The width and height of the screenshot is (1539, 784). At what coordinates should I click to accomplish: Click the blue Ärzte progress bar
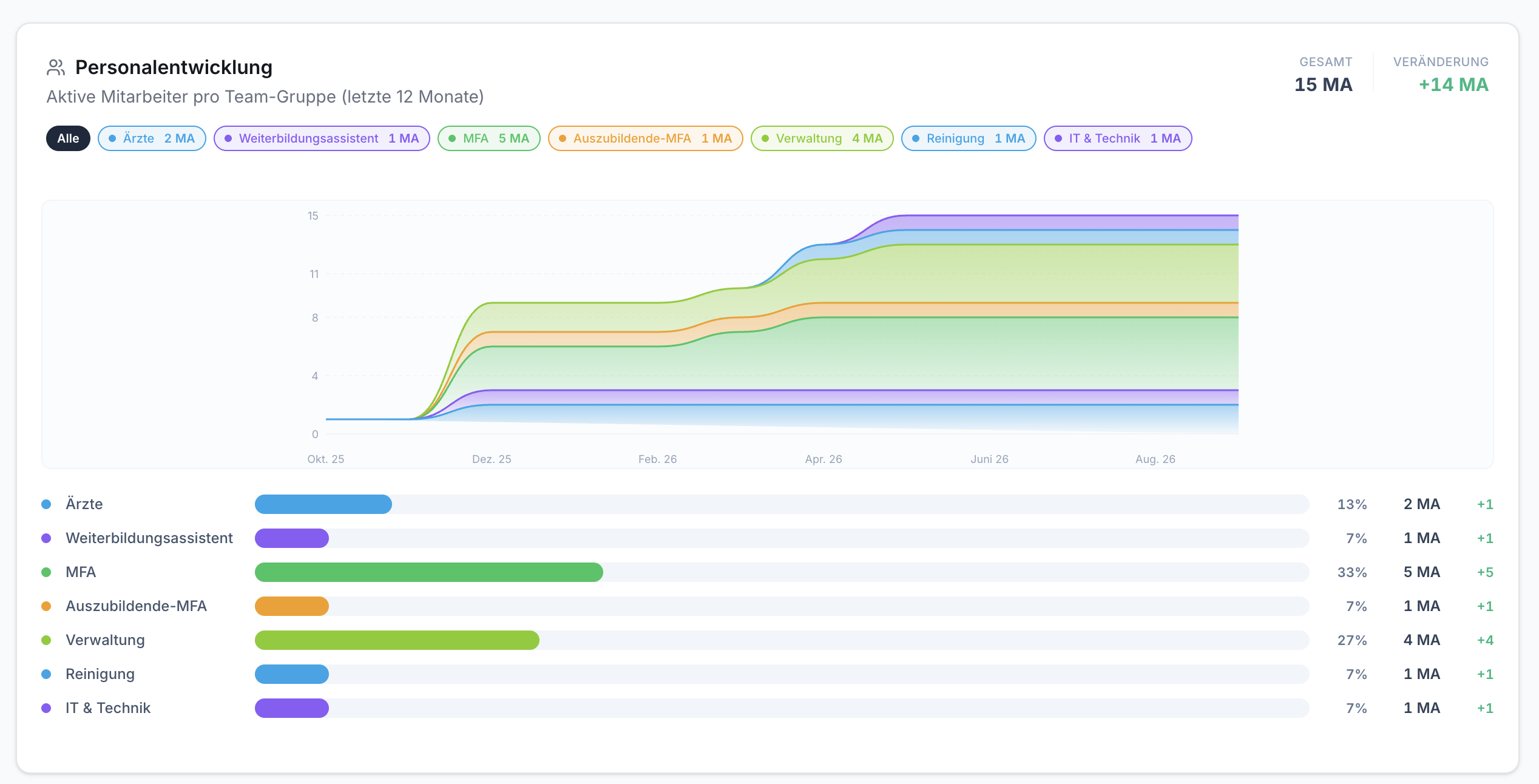pyautogui.click(x=323, y=504)
